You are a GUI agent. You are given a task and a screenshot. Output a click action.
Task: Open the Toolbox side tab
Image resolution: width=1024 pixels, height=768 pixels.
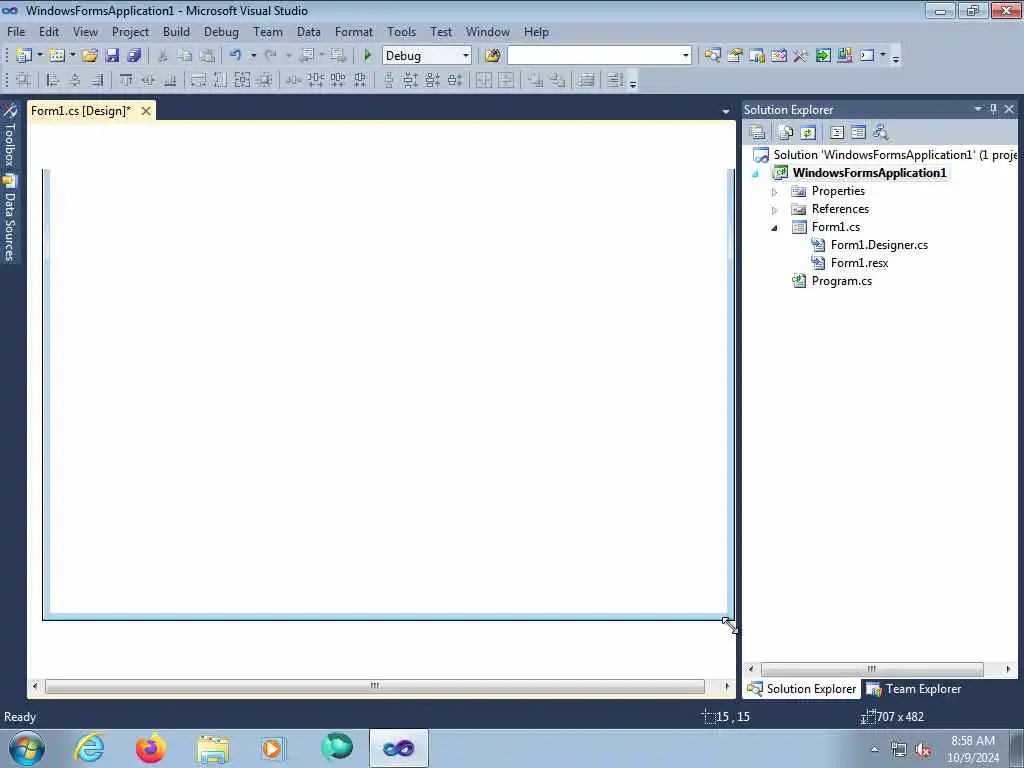(x=9, y=135)
